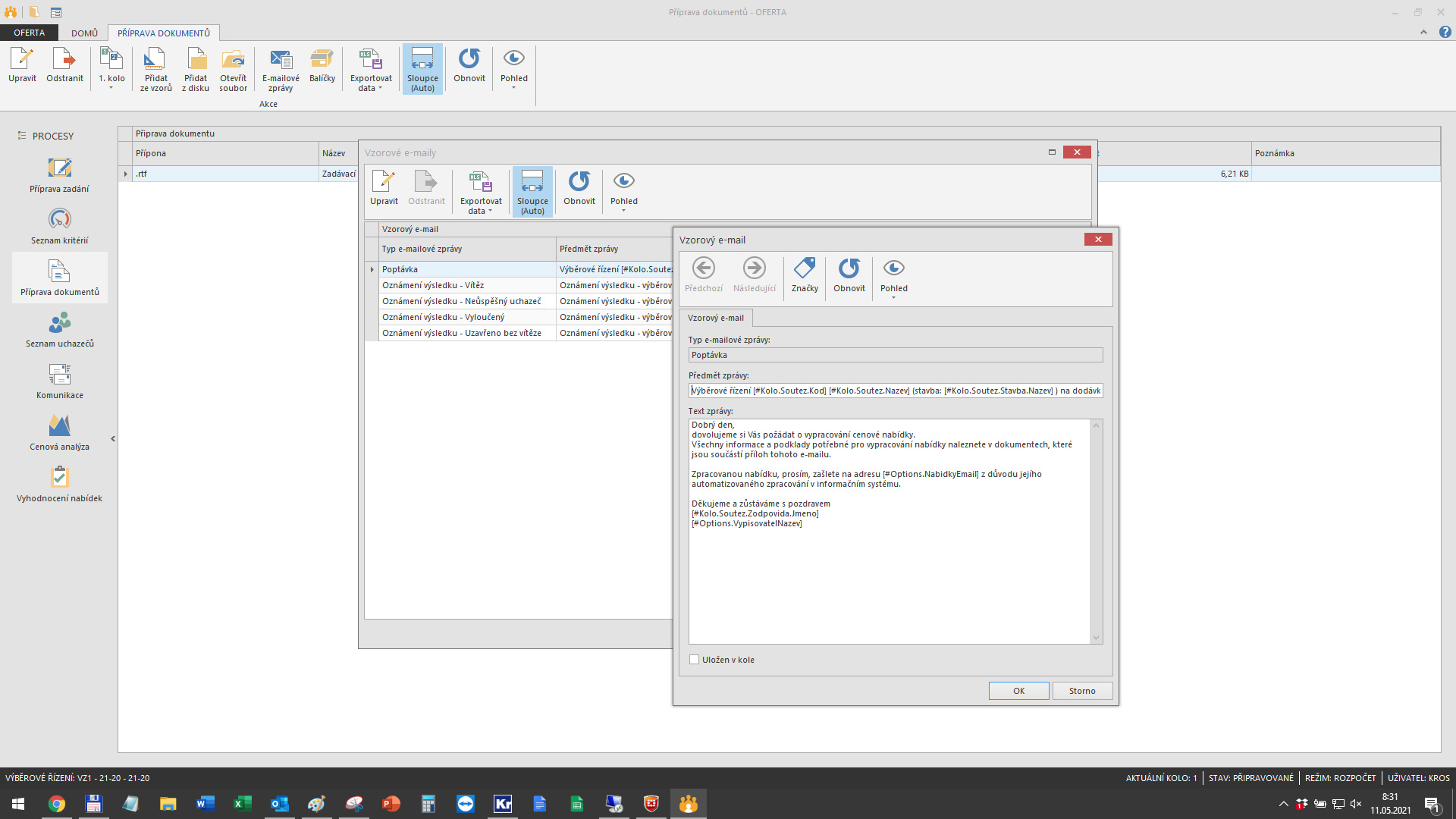The image size is (1456, 819).
Task: Toggle Sloupce (Auto) in Vzorové e-maily toolbar
Action: tap(532, 191)
